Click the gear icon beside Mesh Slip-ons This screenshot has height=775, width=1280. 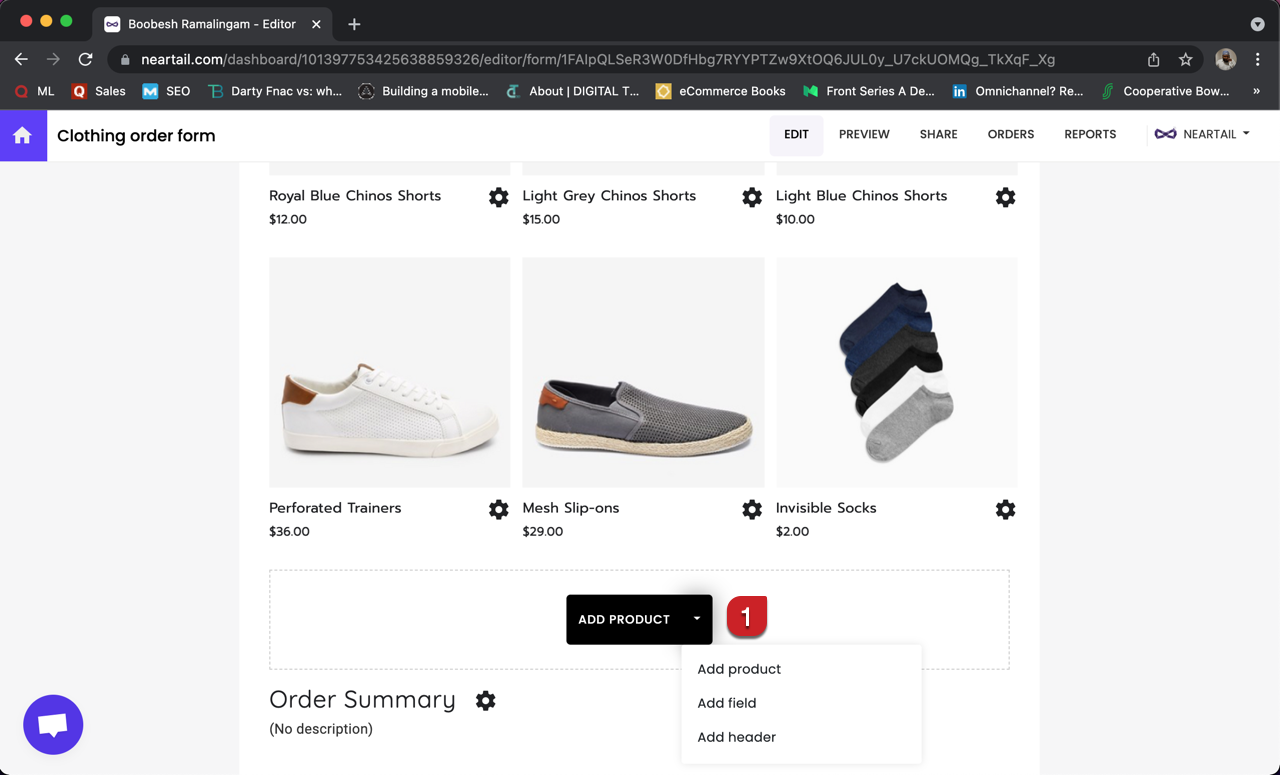pyautogui.click(x=752, y=510)
